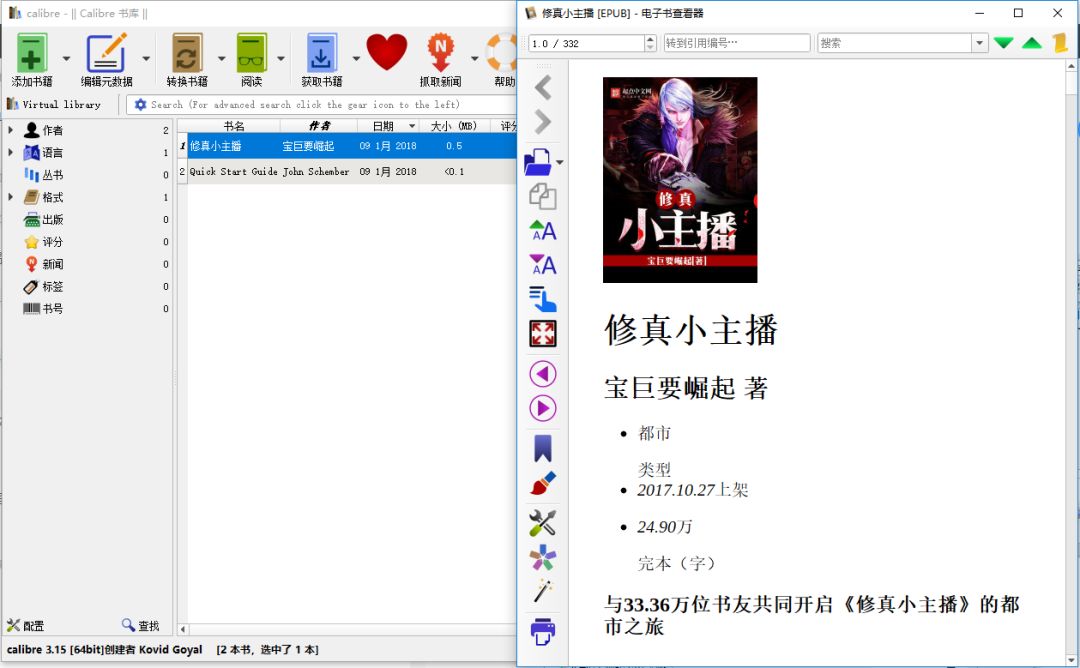Open Edit metadata (编辑元数据) tool
Image resolution: width=1080 pixels, height=668 pixels.
click(x=106, y=53)
